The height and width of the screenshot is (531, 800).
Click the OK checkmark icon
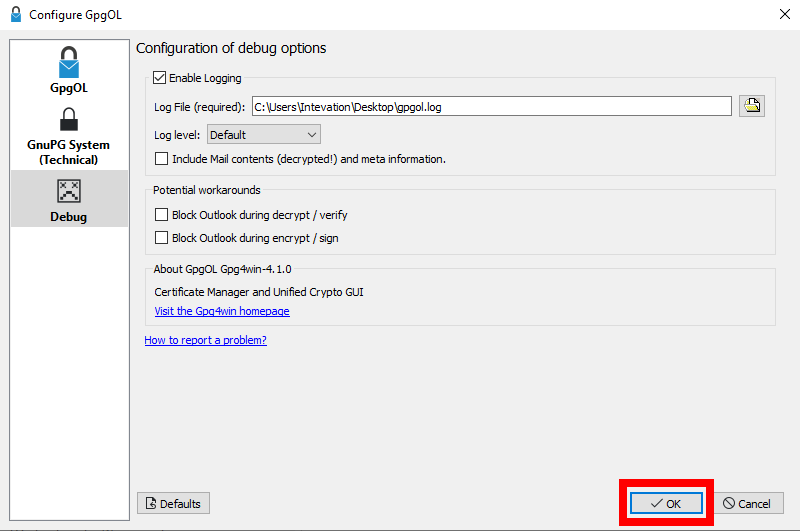(656, 504)
